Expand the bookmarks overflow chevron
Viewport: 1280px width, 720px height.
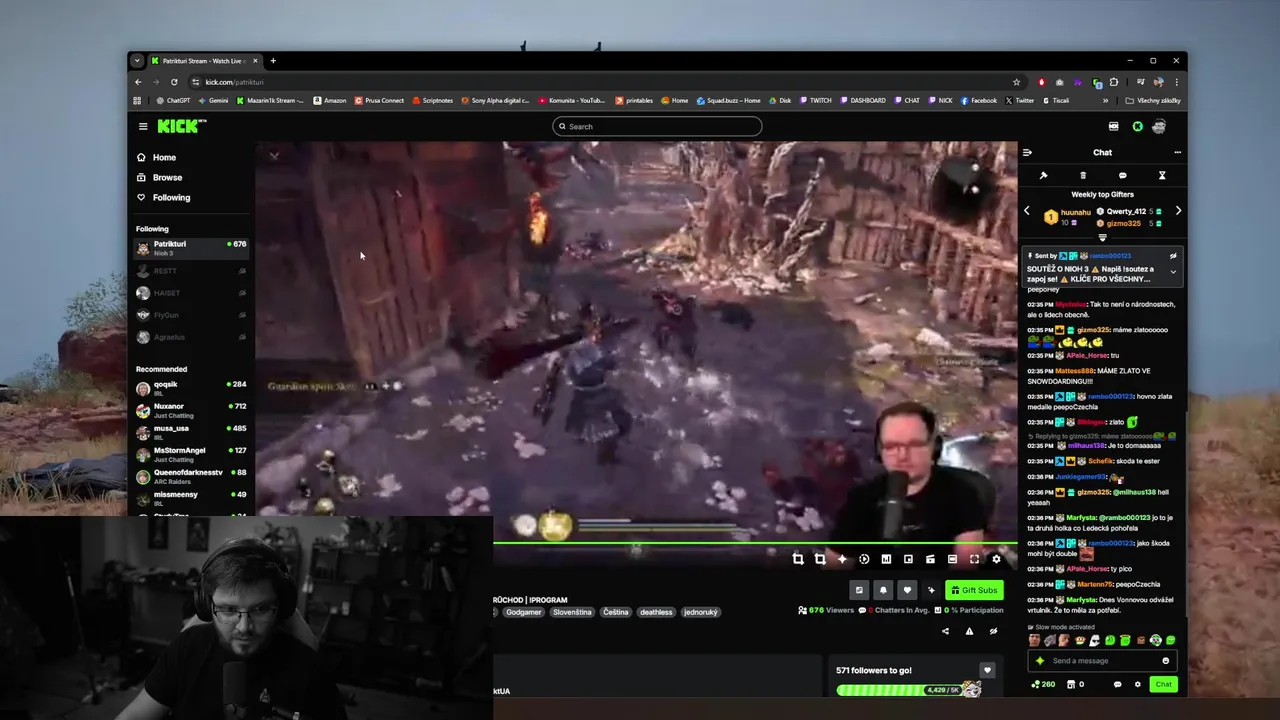(x=1105, y=100)
